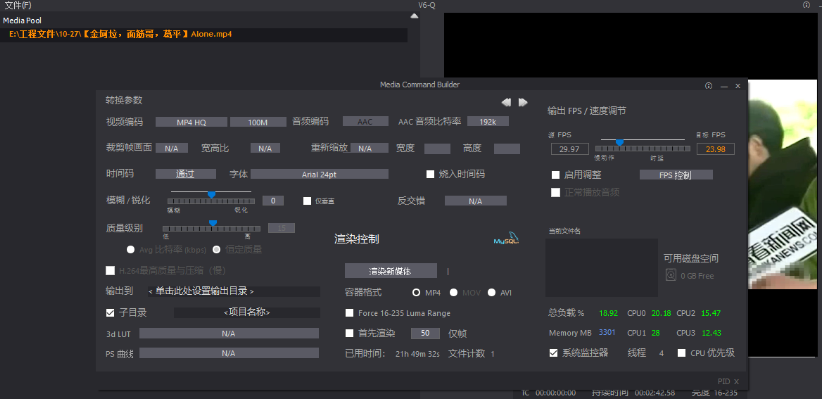The height and width of the screenshot is (399, 822).
Task: Click the 已用时间 value 21h 49m 32s
Action: coord(417,354)
